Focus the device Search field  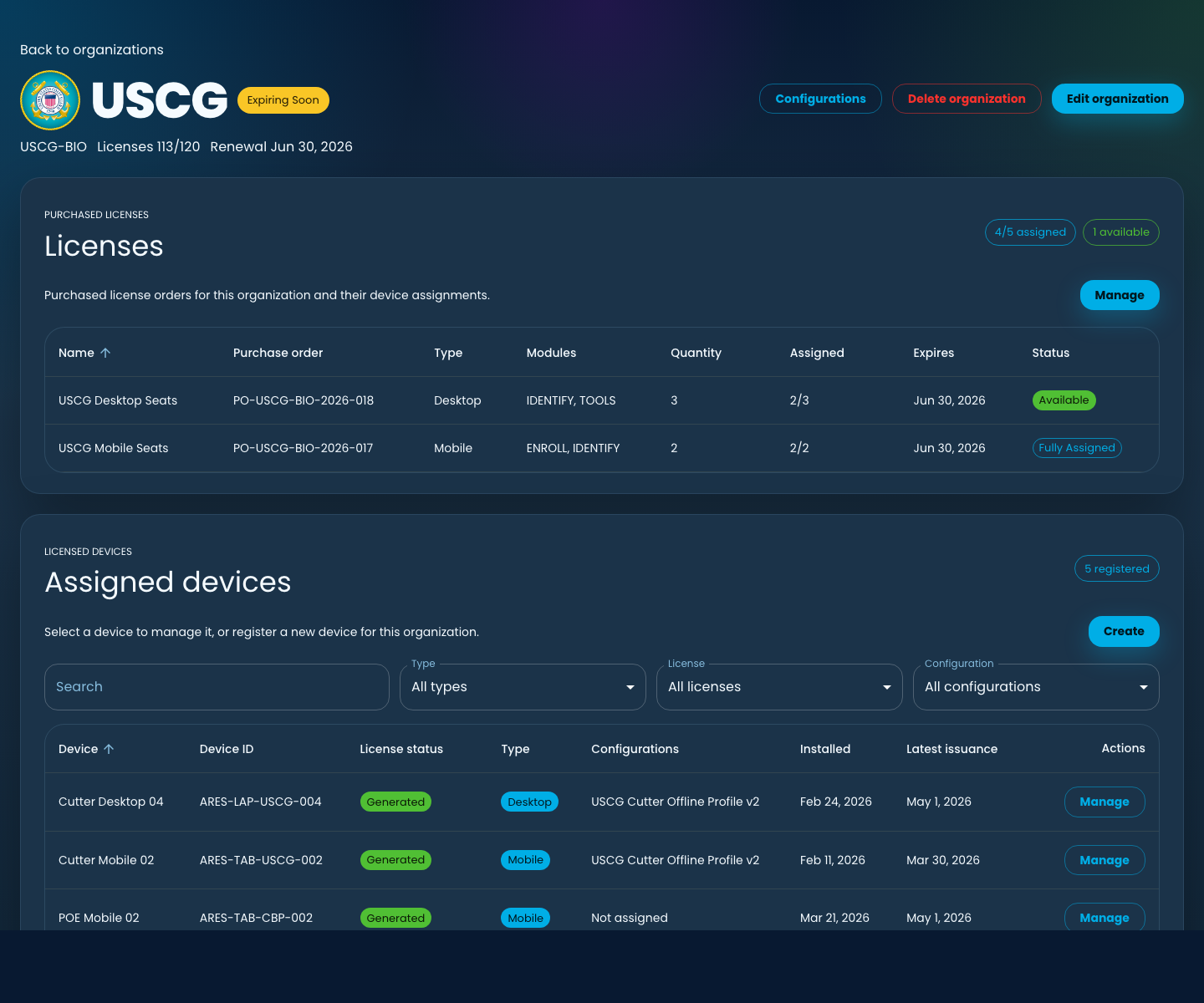tap(217, 687)
